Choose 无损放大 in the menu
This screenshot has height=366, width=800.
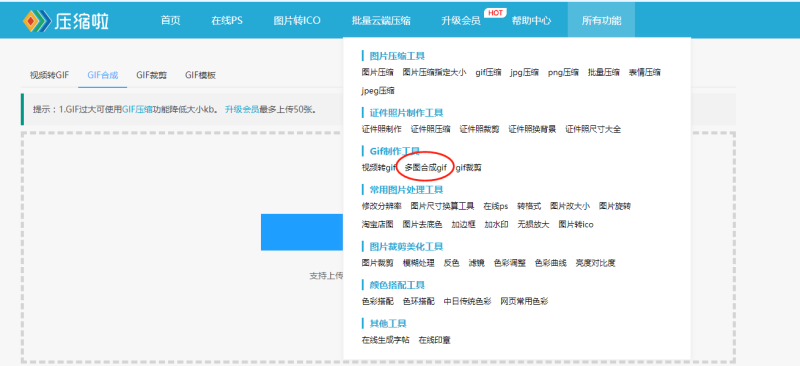pyautogui.click(x=533, y=224)
